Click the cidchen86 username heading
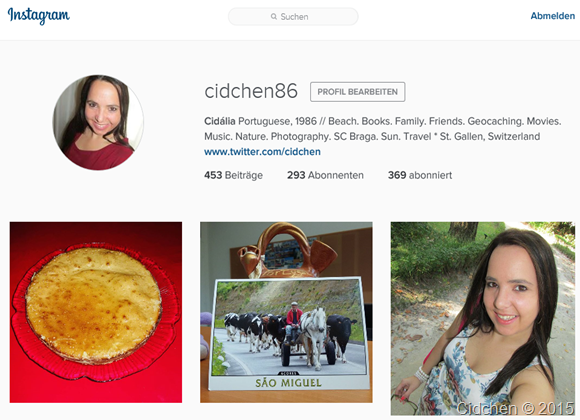Image resolution: width=580 pixels, height=420 pixels. 251,91
